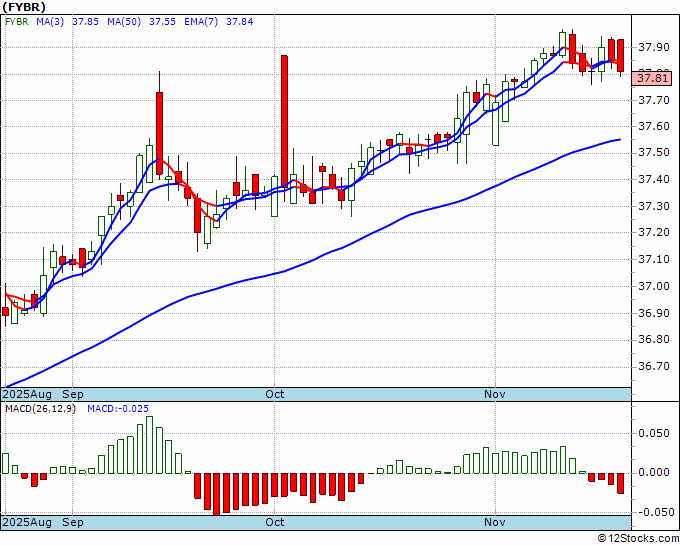Screen dimensions: 680x546
Task: Click the Nov label on price chart axis
Action: pyautogui.click(x=495, y=394)
